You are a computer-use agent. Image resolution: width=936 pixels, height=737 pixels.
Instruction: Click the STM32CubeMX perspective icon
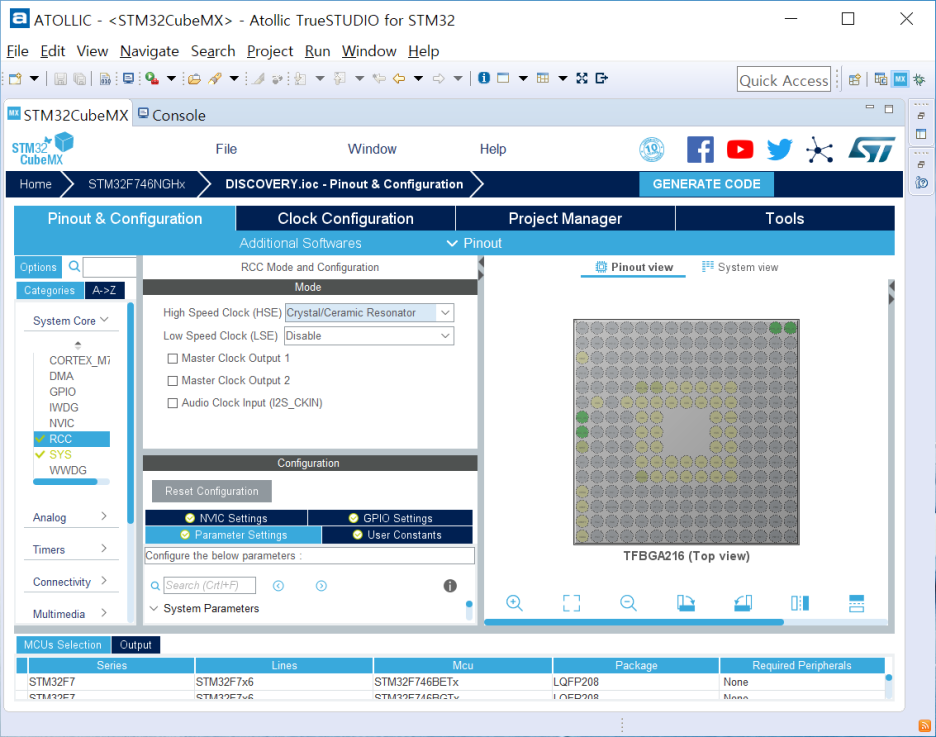tap(900, 79)
